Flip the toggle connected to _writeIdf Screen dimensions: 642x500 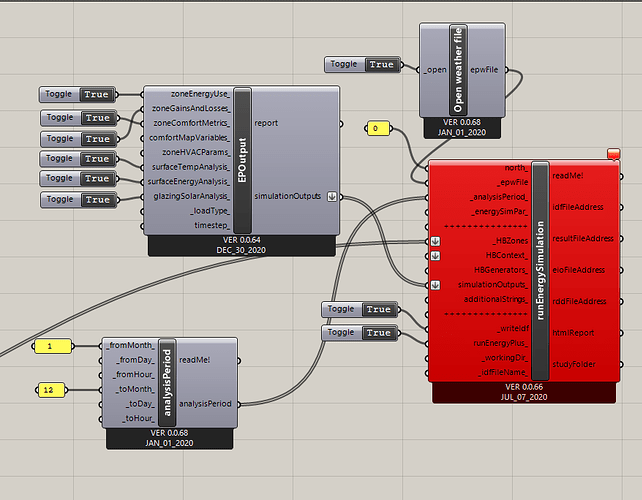378,310
